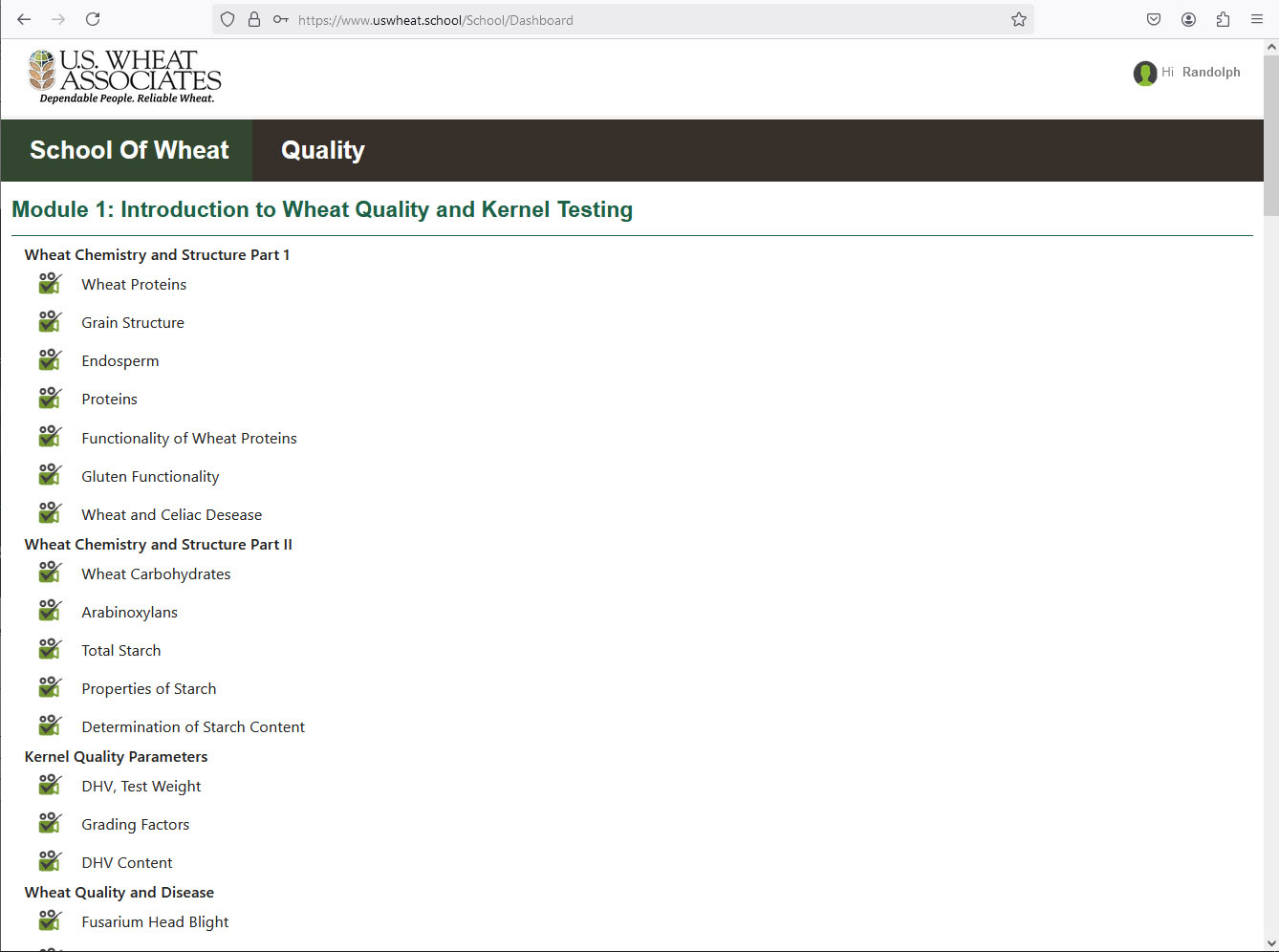Click the U.S. Wheat Associates logo
Viewport: 1279px width, 952px height.
click(125, 76)
